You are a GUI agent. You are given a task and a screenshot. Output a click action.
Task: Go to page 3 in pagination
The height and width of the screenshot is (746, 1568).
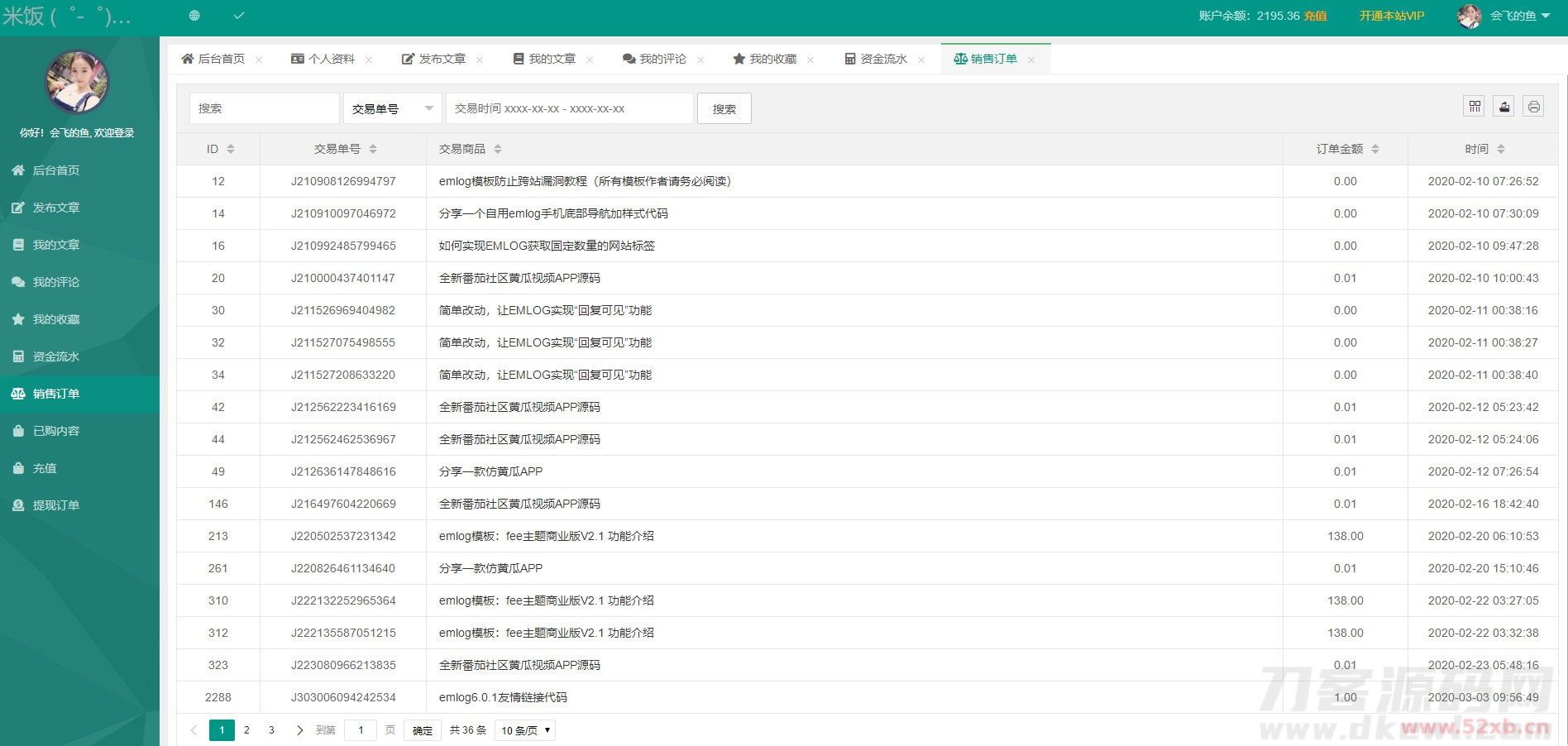271,730
